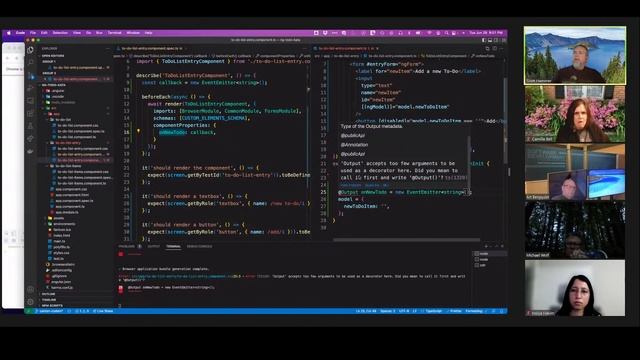Open styles.css in the file tree
Viewport: 640px width, 360px height.
click(x=61, y=253)
